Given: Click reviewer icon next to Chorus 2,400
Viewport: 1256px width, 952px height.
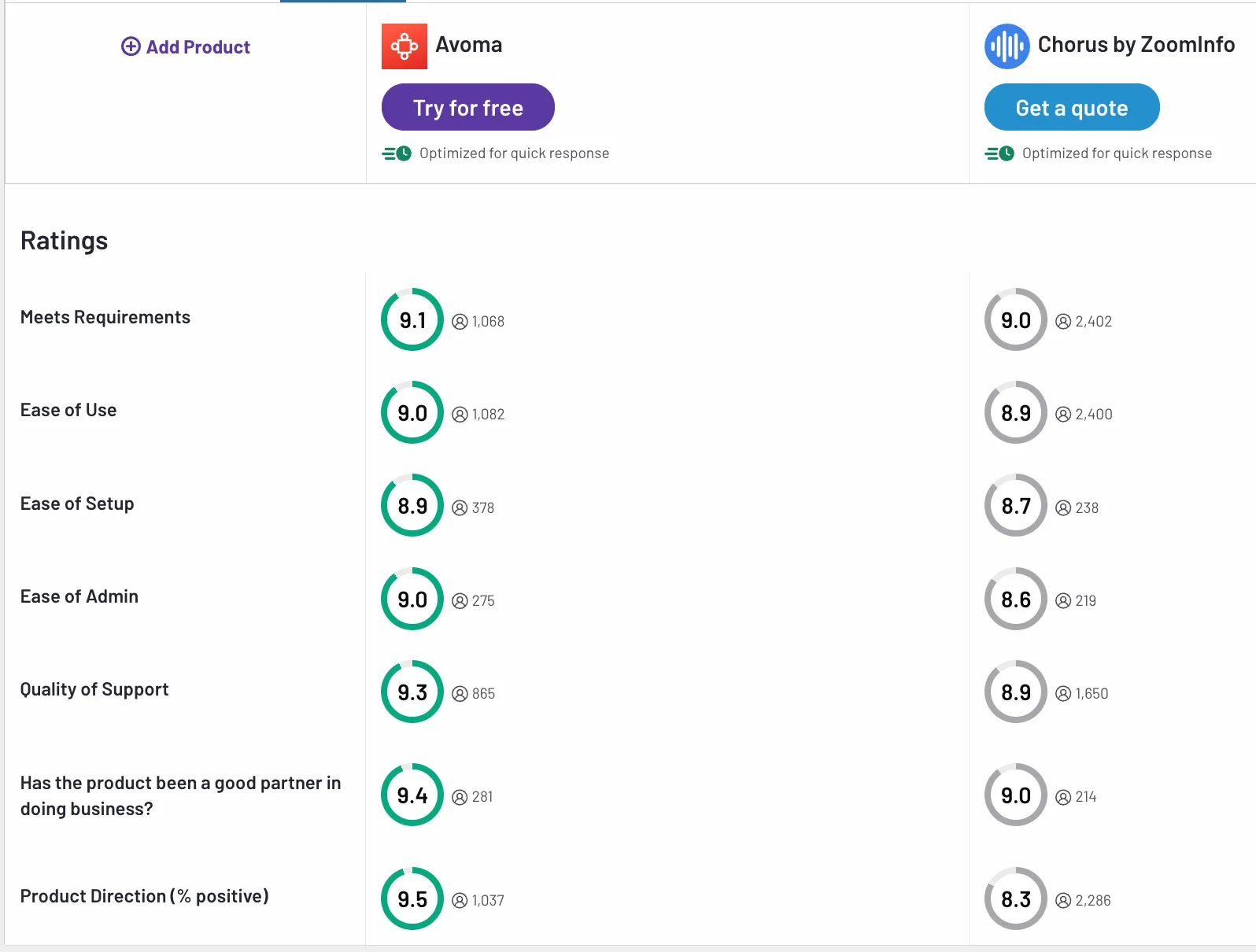Looking at the screenshot, I should click(1063, 415).
